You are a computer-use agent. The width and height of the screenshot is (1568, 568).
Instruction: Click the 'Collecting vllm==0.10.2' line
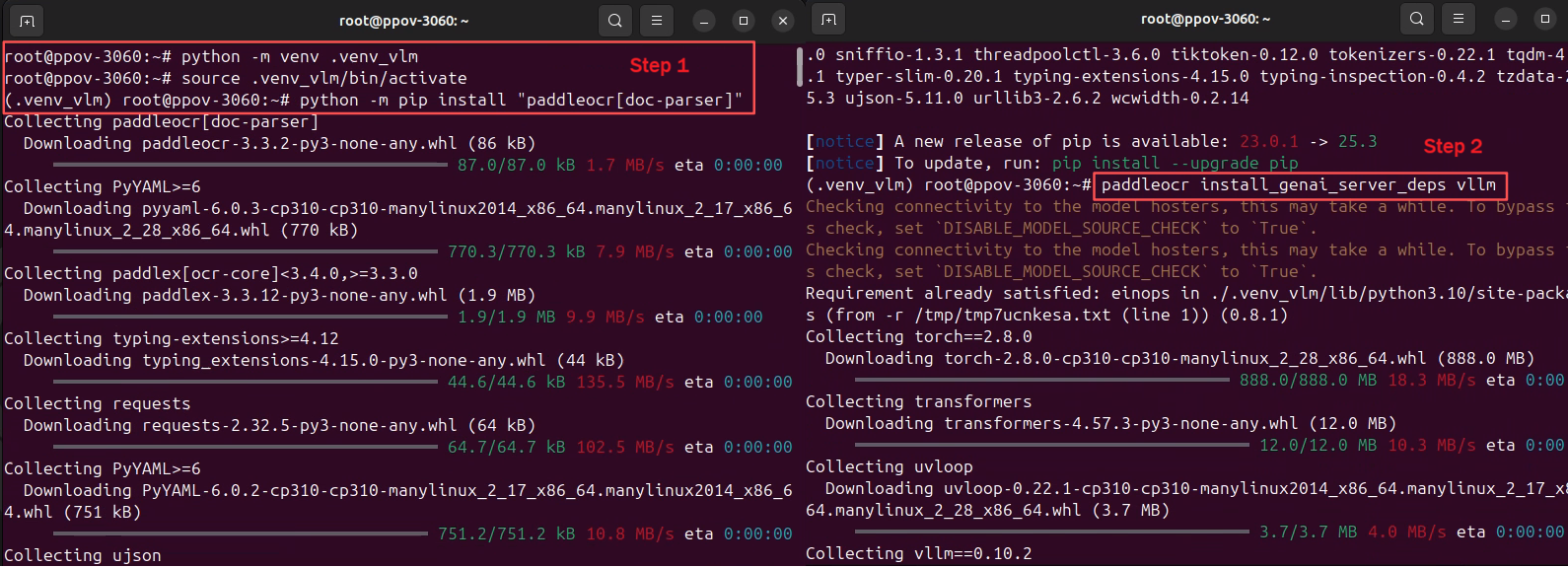tap(919, 553)
